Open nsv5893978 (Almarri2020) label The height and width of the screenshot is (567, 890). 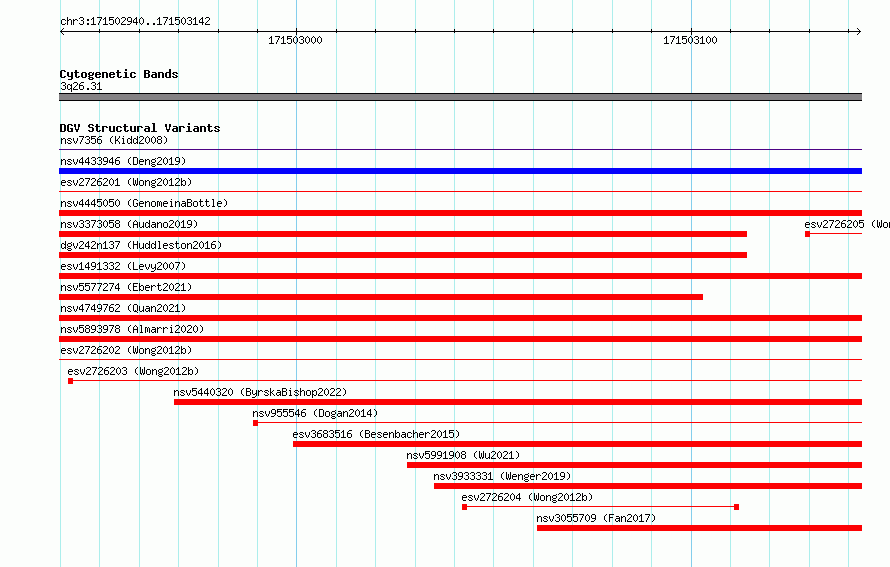click(x=132, y=329)
